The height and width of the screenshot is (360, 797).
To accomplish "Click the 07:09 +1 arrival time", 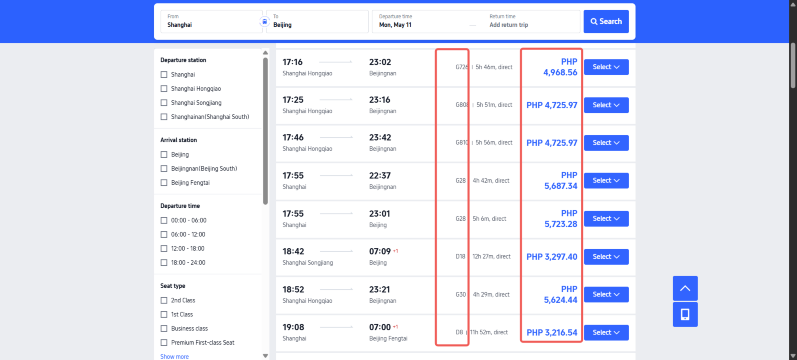I will [x=384, y=251].
